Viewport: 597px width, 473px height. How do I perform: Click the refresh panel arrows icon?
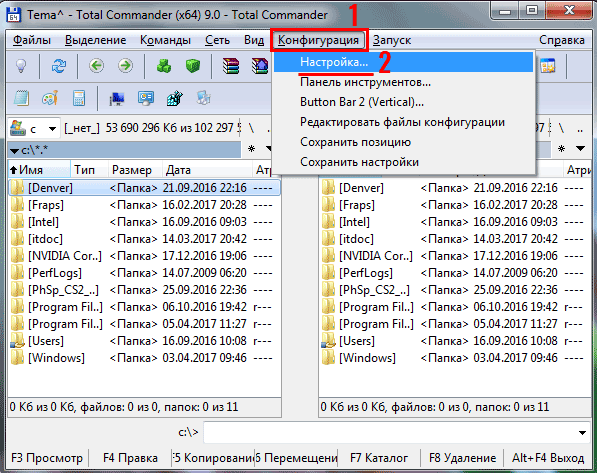coord(59,66)
